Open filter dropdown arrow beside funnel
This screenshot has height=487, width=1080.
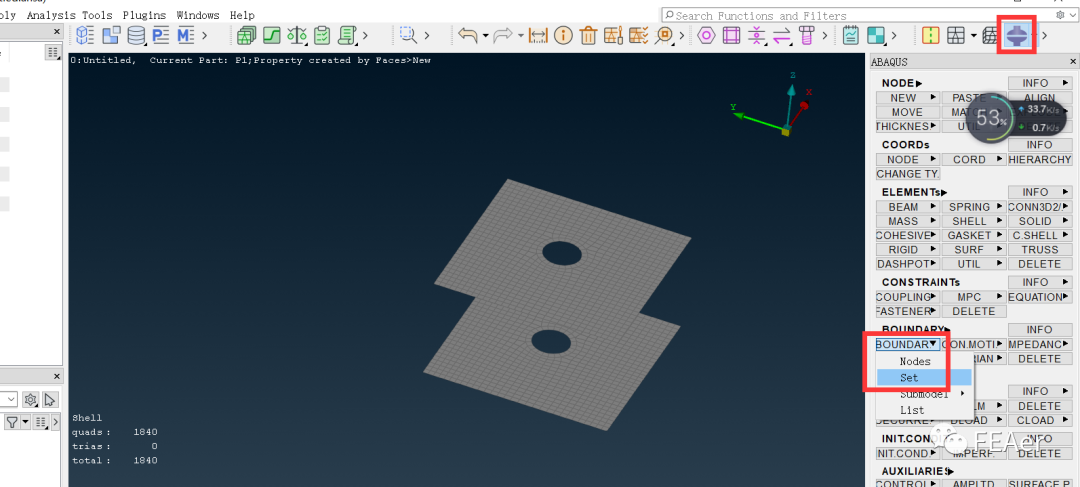coord(25,422)
